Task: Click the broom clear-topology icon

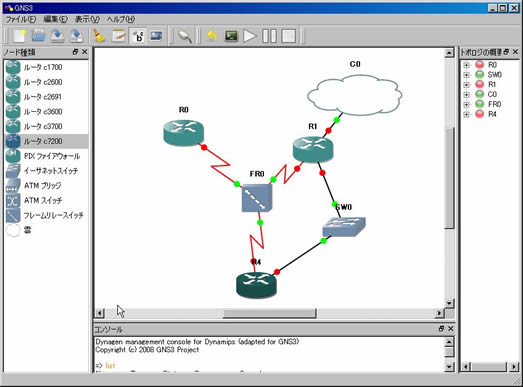Action: click(x=99, y=36)
